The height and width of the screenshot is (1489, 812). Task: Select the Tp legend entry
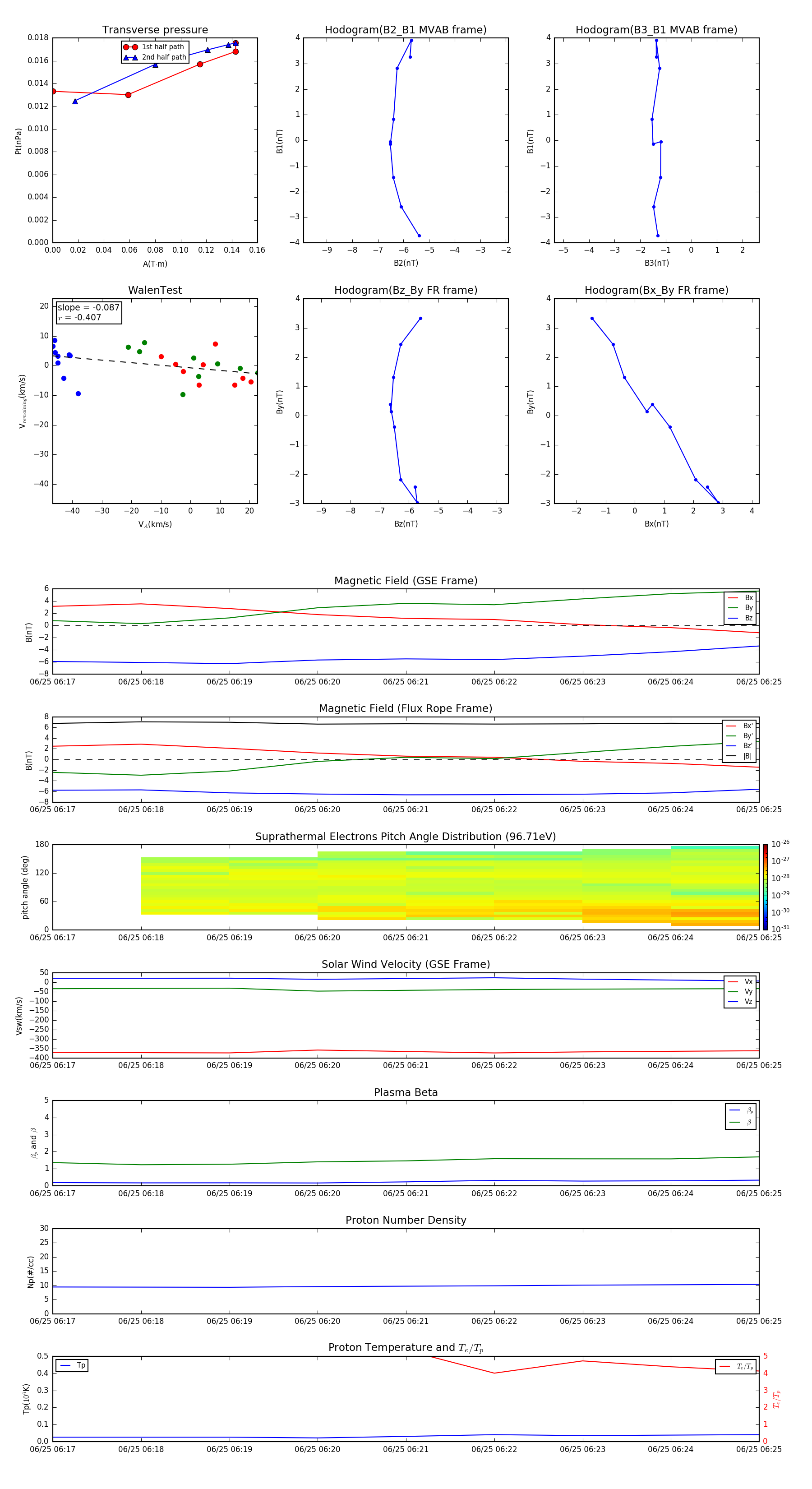(72, 1365)
